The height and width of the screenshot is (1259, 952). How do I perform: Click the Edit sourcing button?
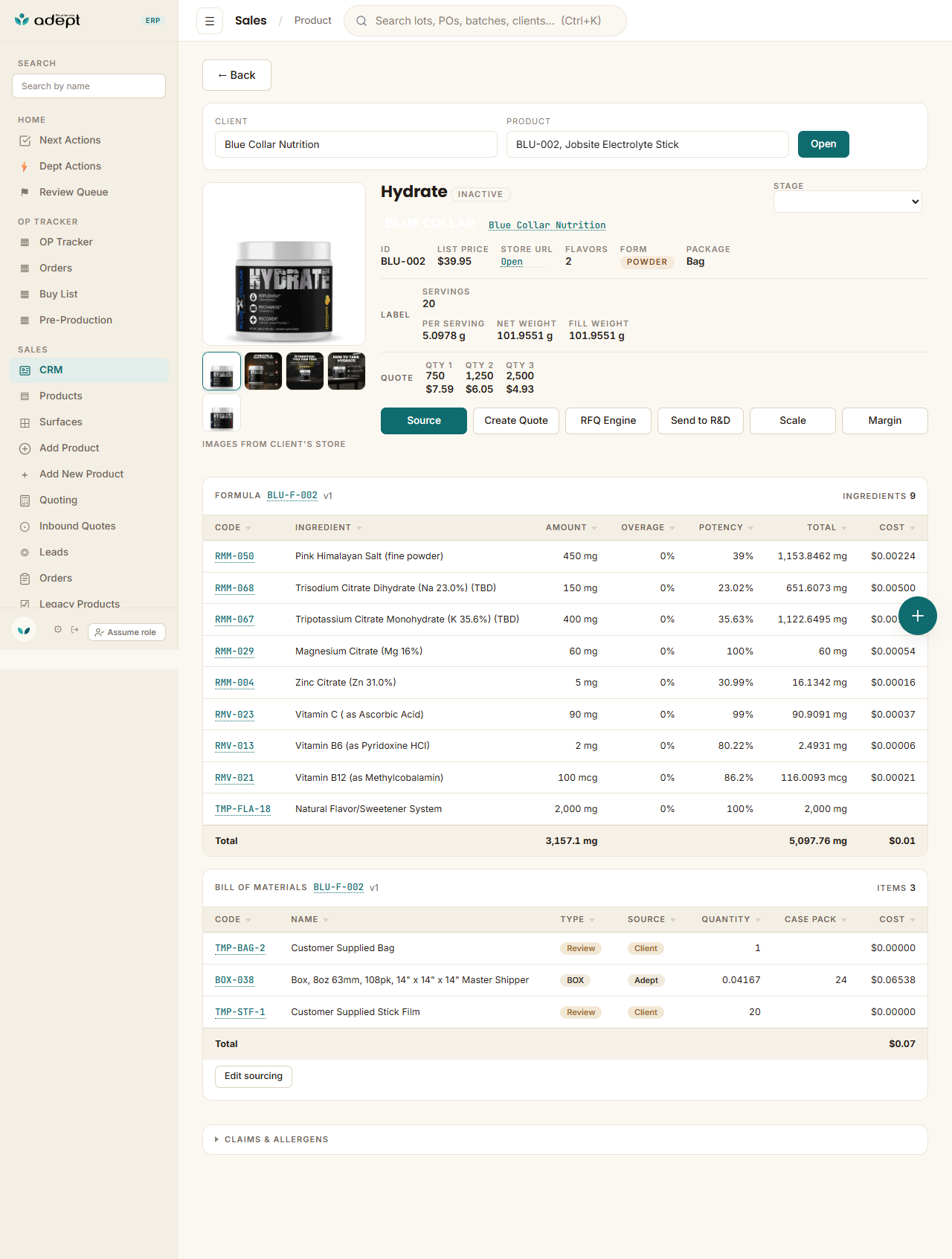254,1077
